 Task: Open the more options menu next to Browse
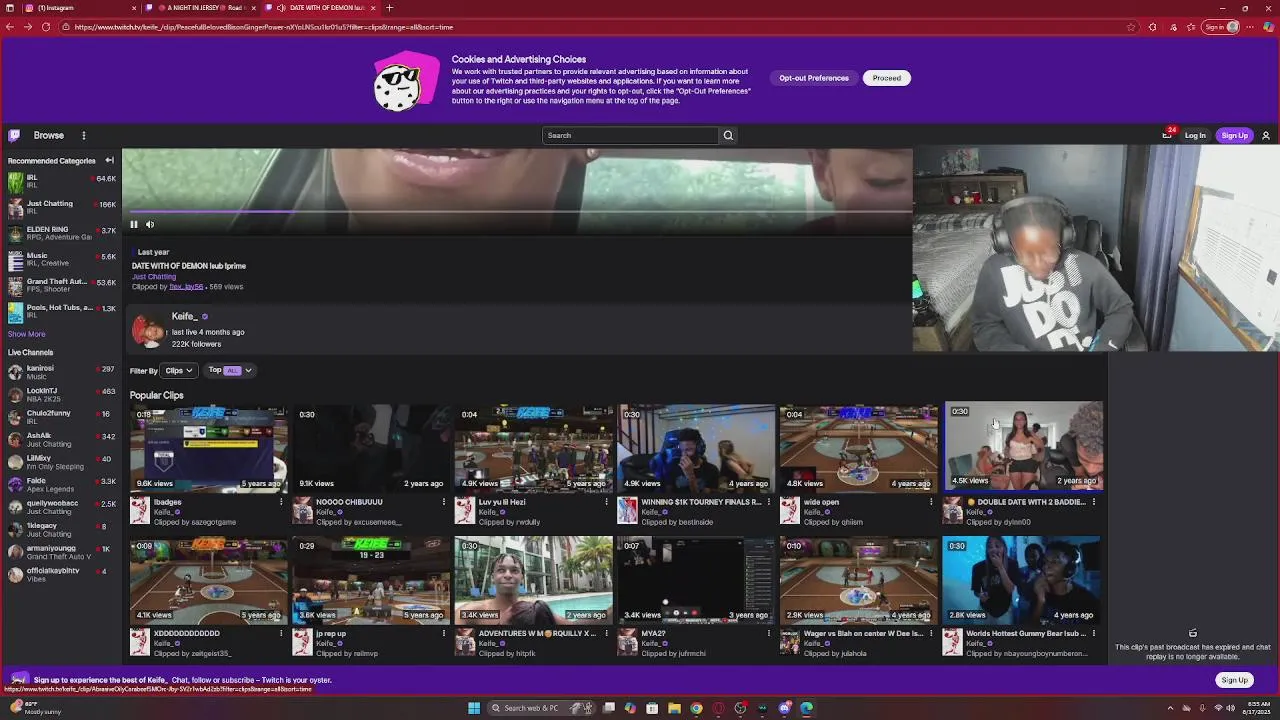pyautogui.click(x=84, y=135)
